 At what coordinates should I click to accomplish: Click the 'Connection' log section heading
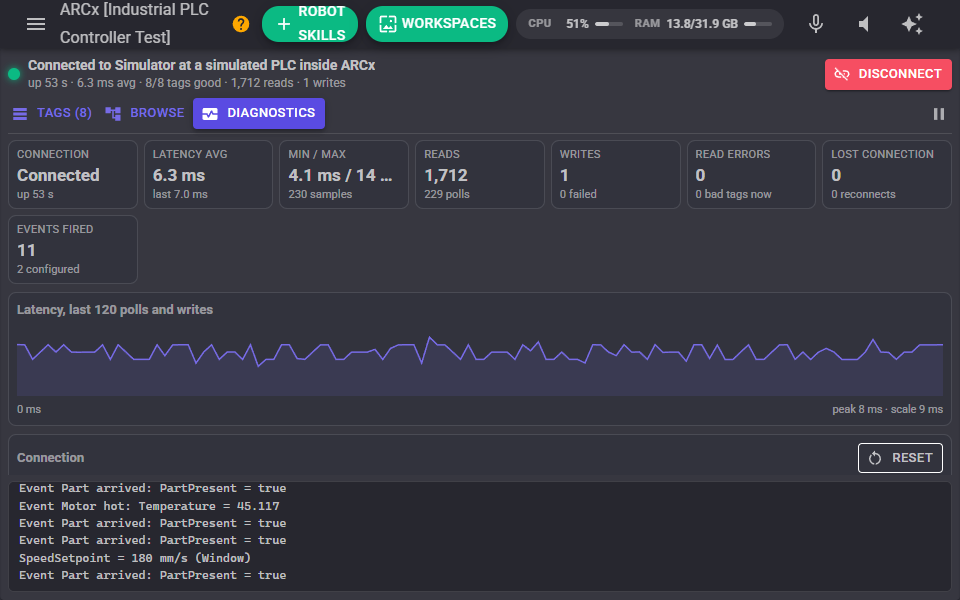tap(51, 458)
